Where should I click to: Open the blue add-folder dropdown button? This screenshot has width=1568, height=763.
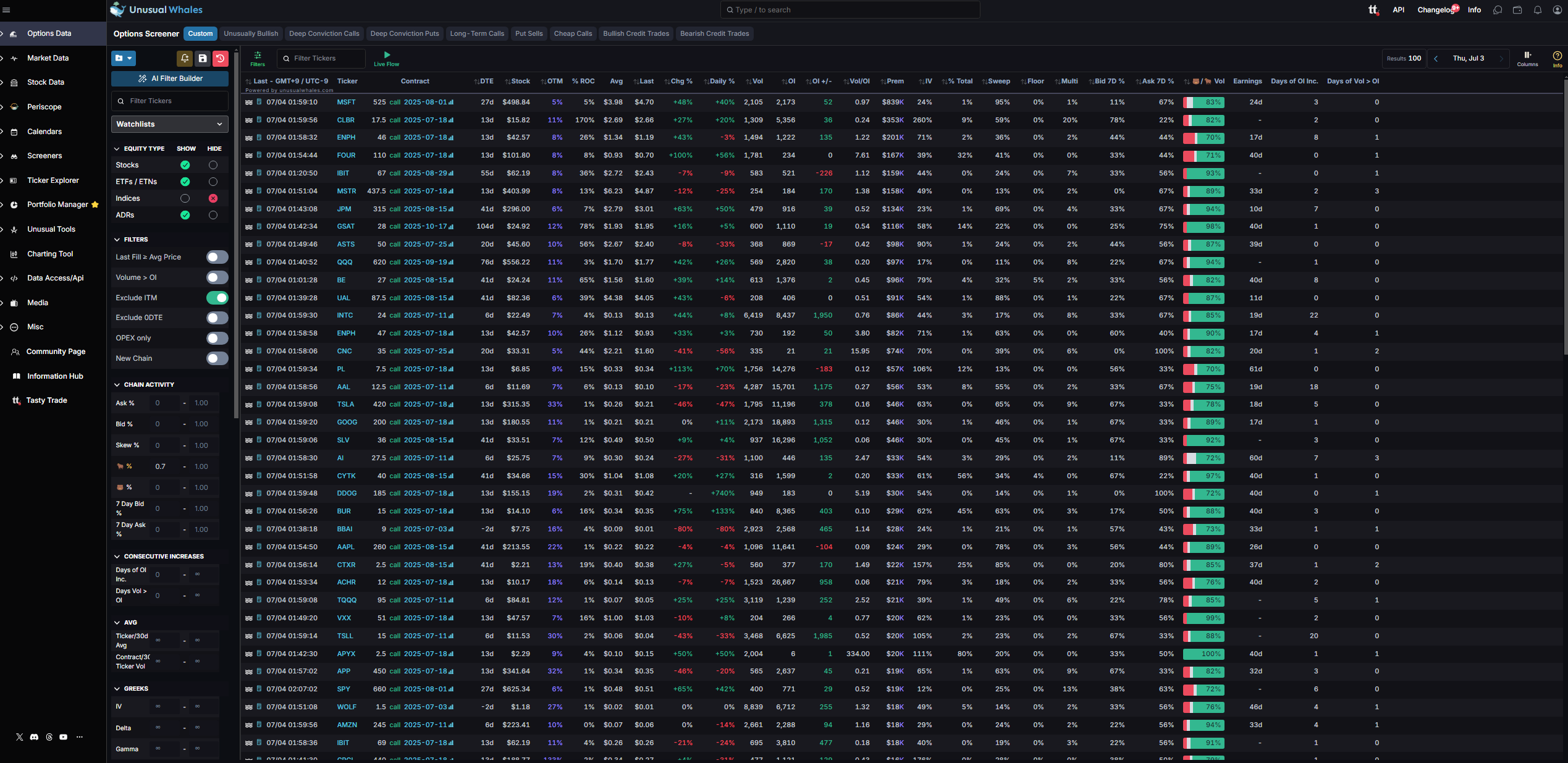click(124, 58)
